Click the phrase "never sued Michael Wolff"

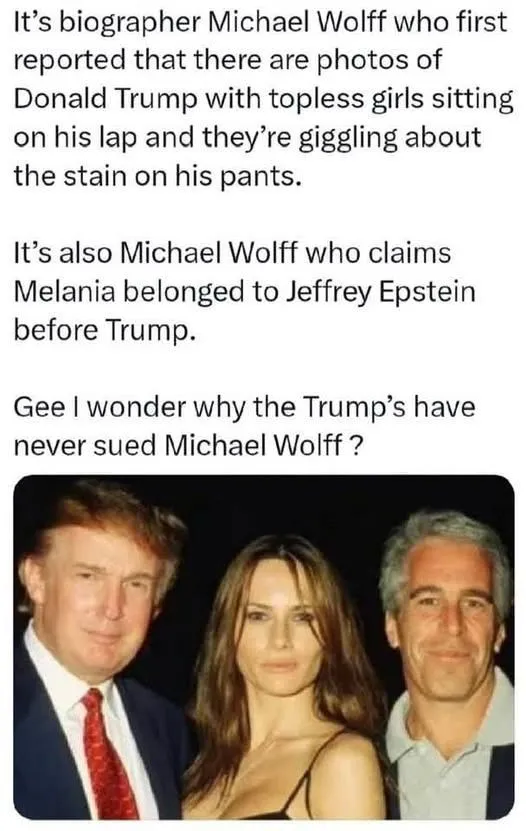pyautogui.click(x=178, y=445)
